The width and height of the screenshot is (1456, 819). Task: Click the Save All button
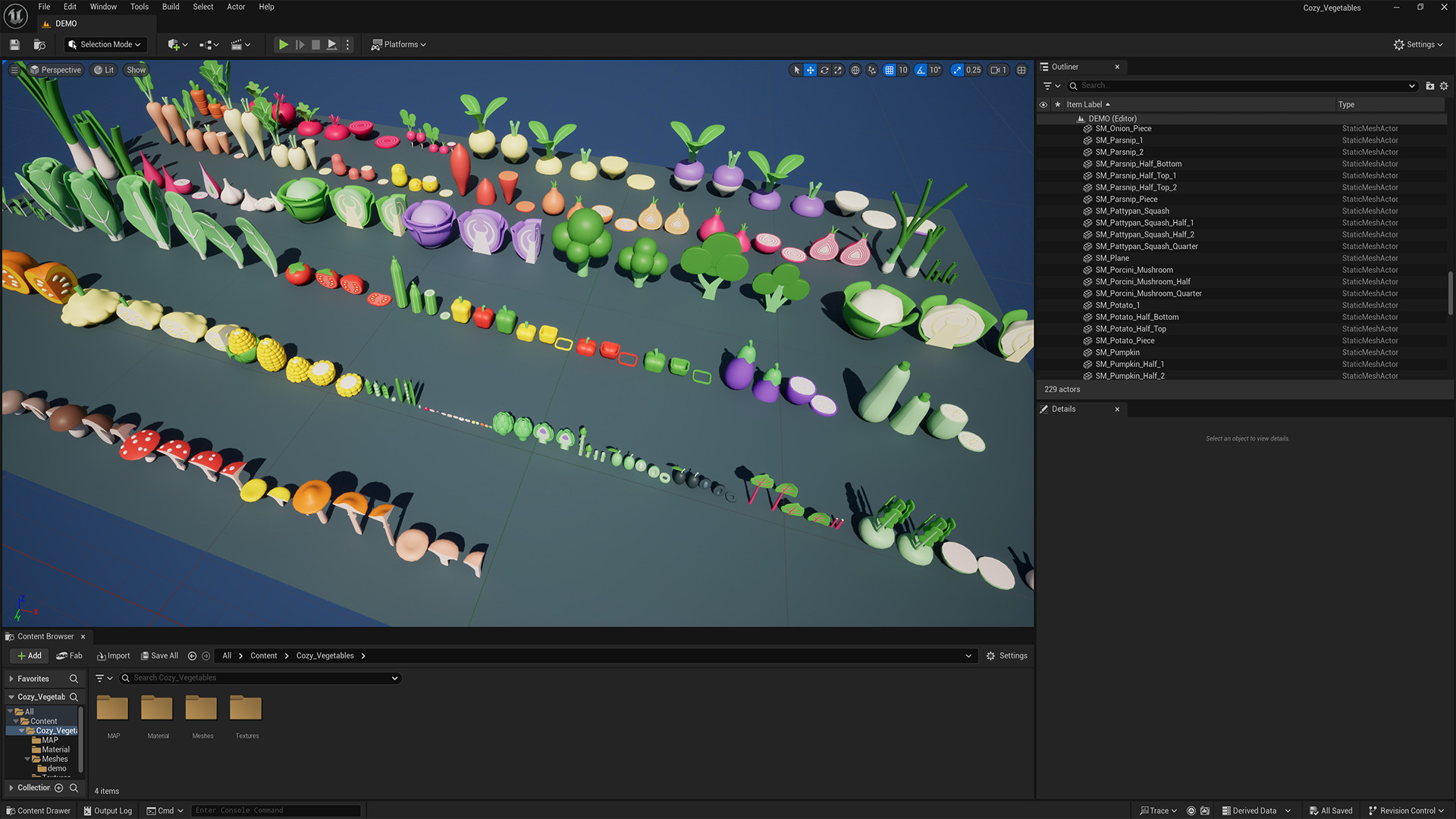coord(159,656)
